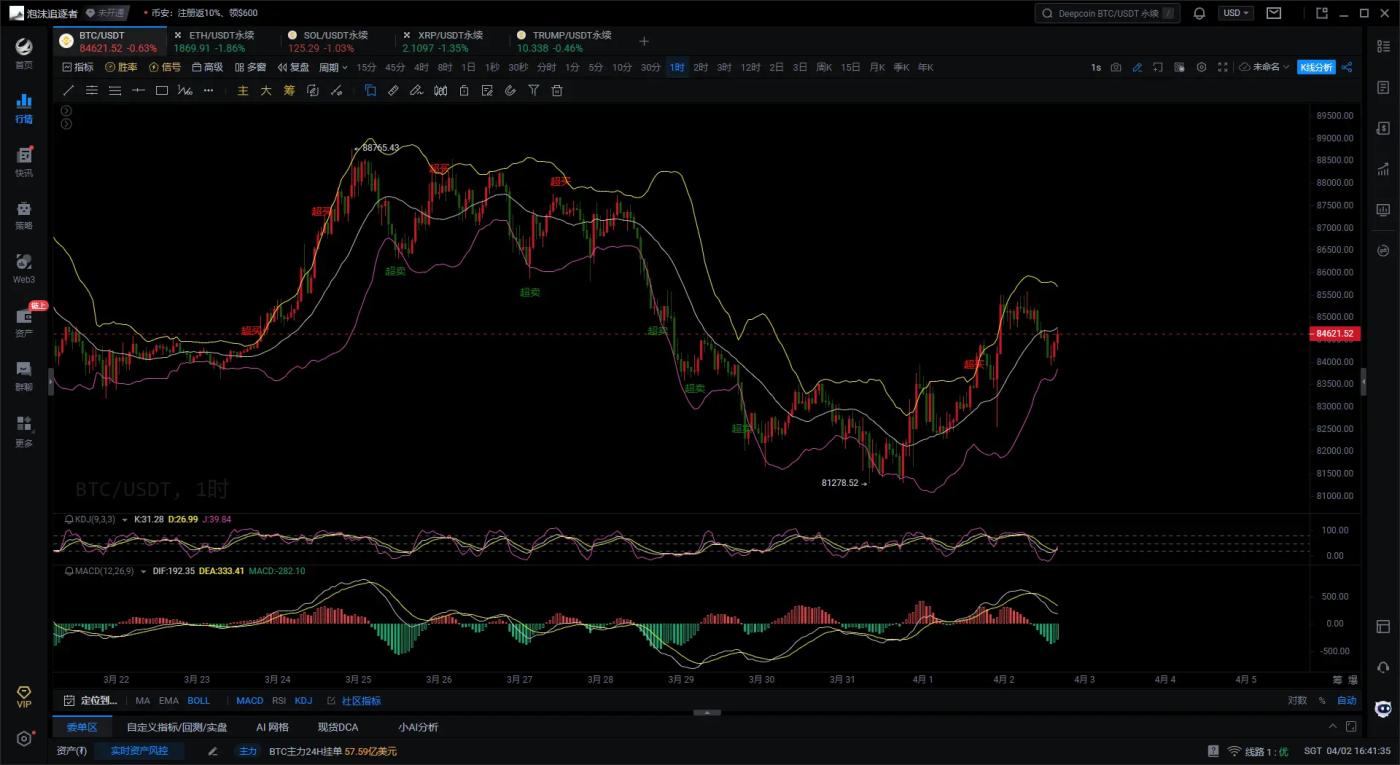The image size is (1400, 765).
Task: Toggle the BOLL indicator off
Action: (198, 701)
